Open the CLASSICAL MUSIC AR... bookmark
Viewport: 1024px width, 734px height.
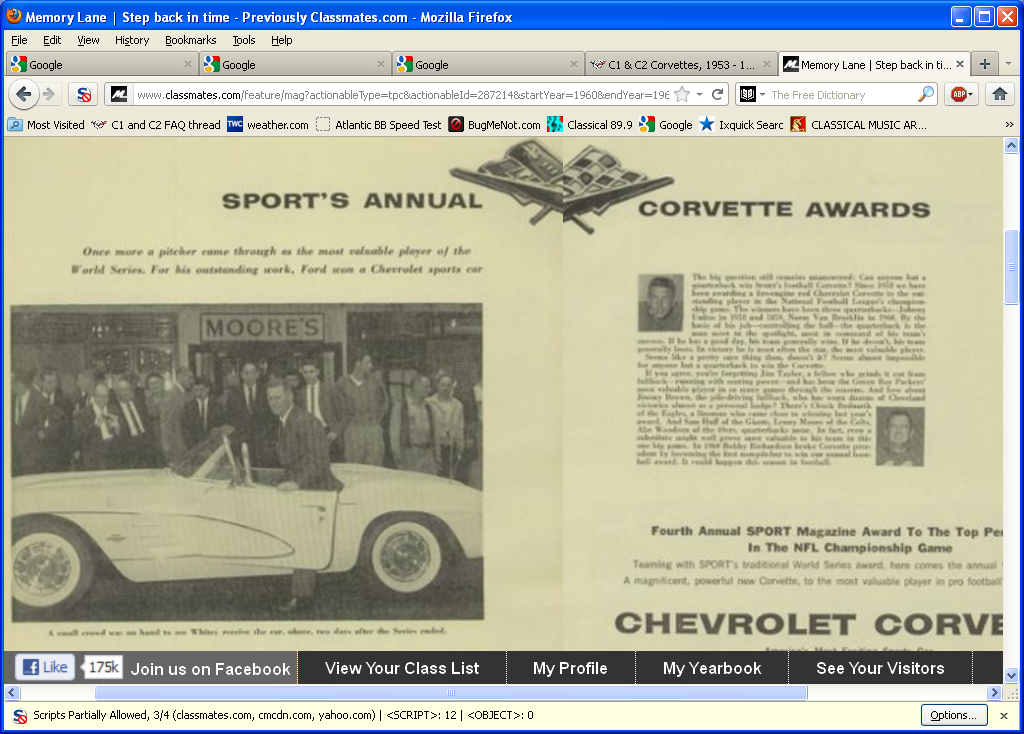click(x=858, y=125)
